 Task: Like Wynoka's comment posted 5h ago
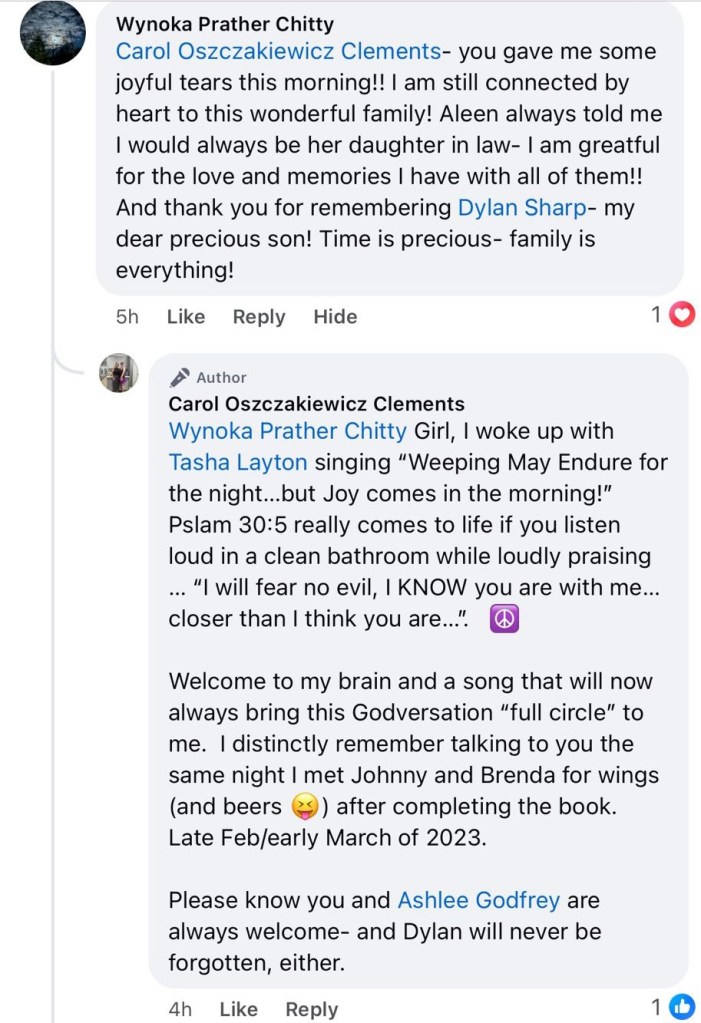pos(186,317)
